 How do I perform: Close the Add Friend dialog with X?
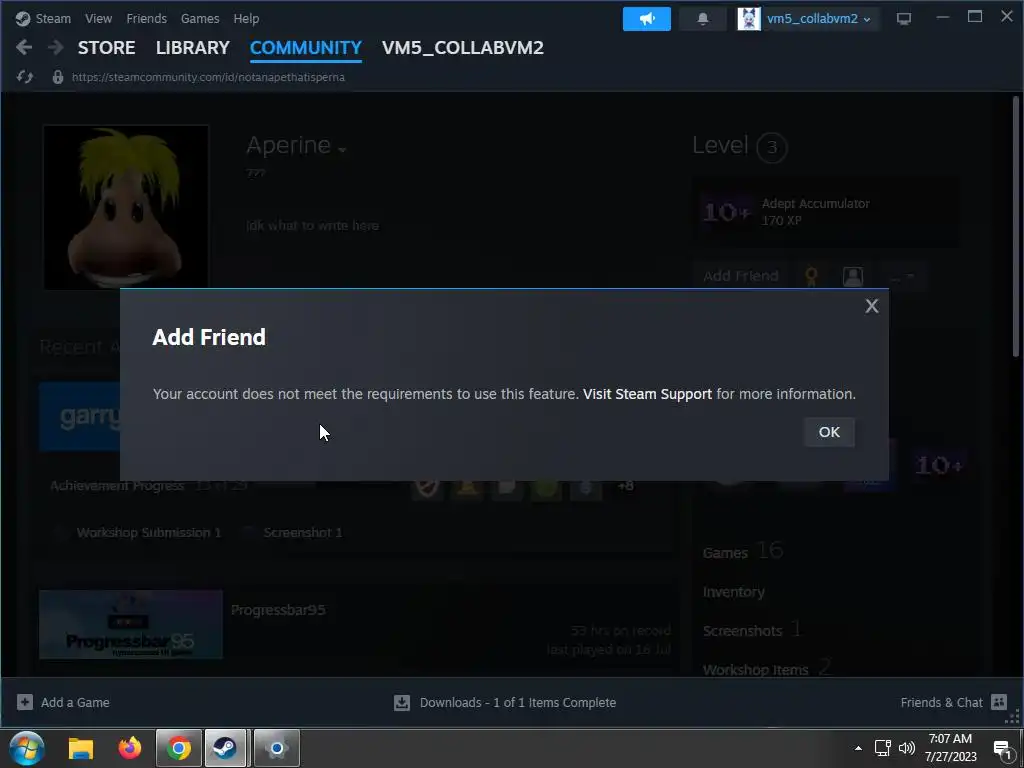point(871,306)
